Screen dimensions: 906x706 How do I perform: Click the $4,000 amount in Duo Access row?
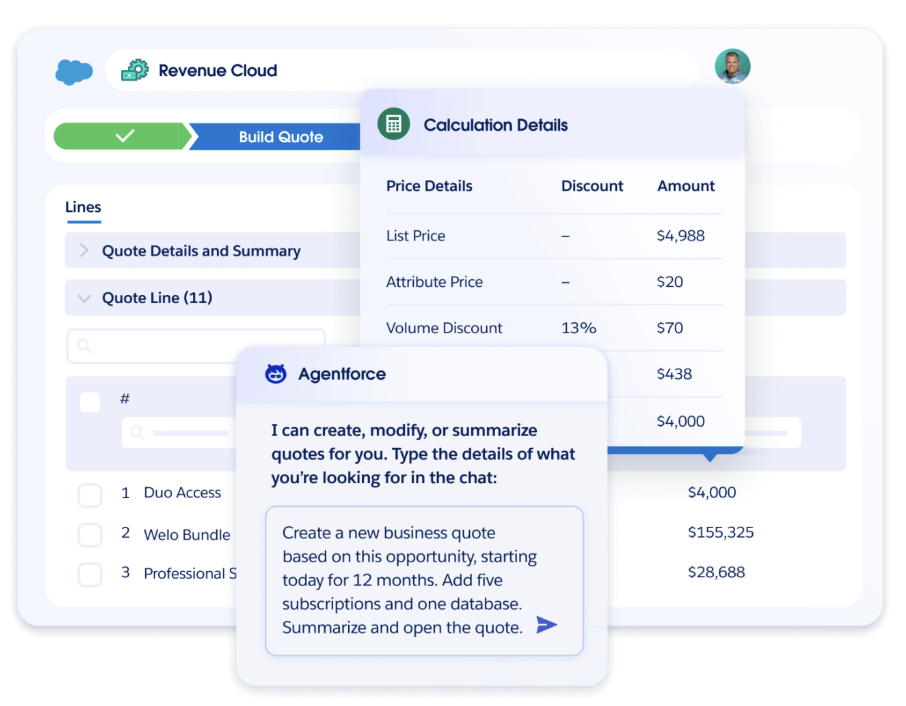click(712, 493)
